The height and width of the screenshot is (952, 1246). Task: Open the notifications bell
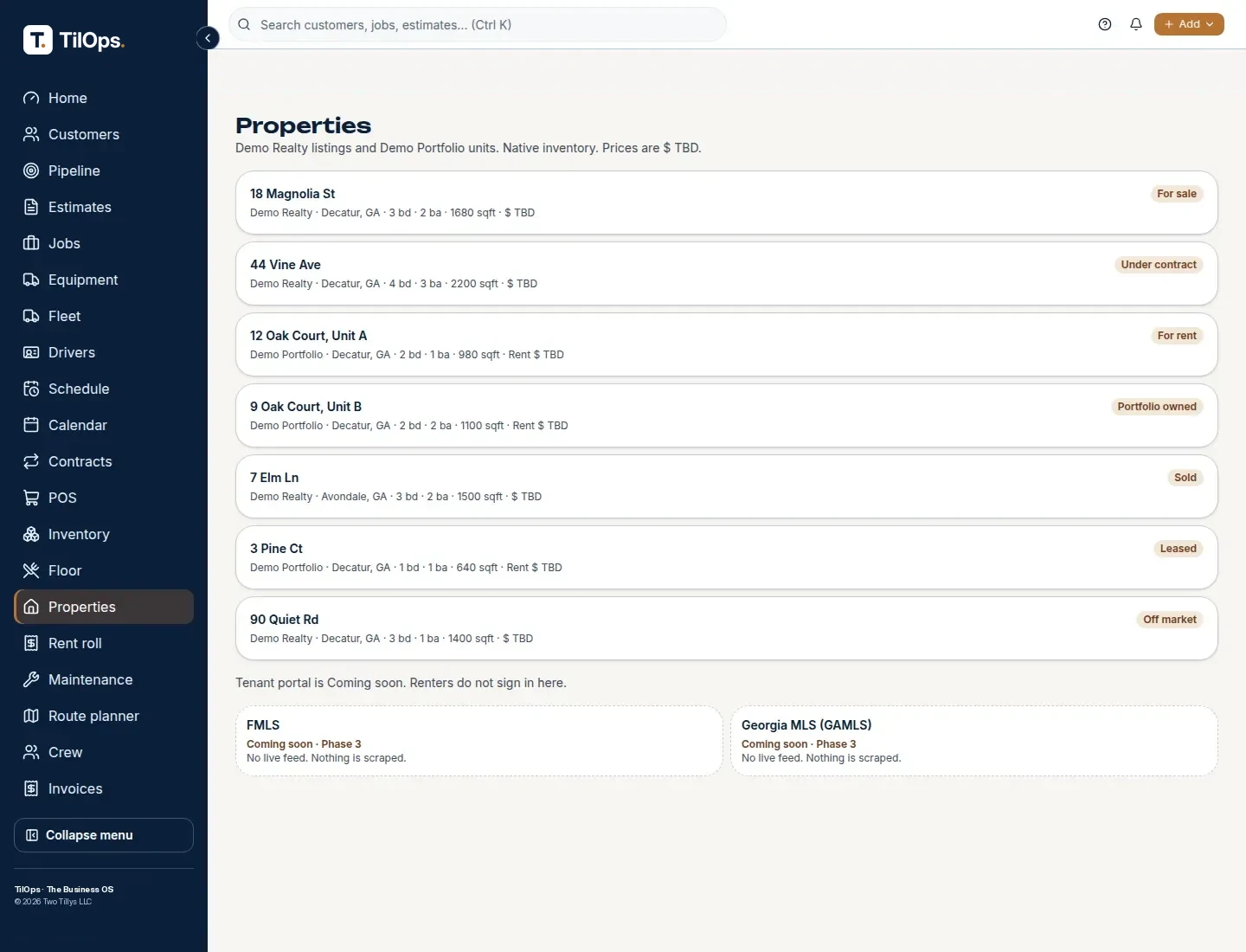point(1136,24)
